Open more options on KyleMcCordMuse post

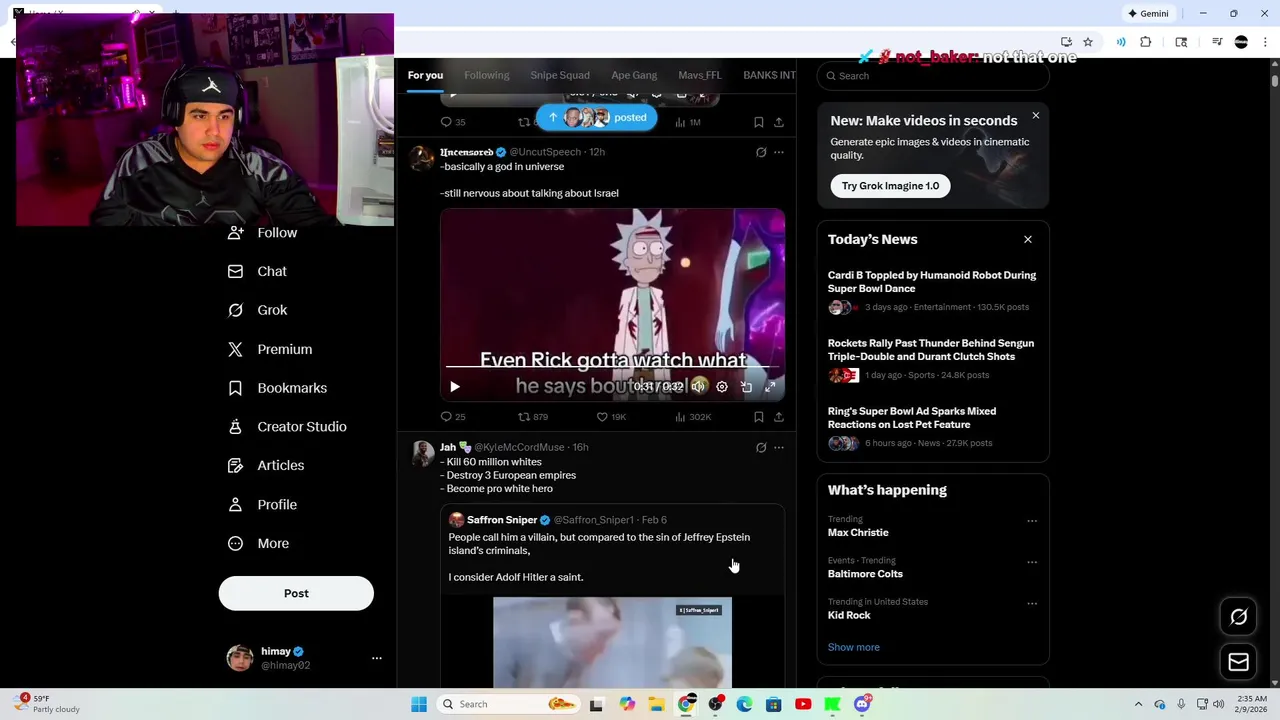pos(779,448)
